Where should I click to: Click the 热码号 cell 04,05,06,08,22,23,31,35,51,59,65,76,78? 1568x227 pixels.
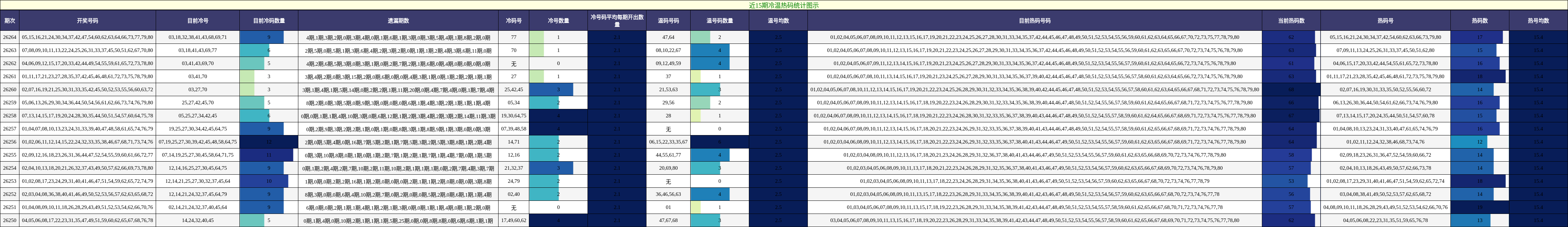coord(1385,220)
